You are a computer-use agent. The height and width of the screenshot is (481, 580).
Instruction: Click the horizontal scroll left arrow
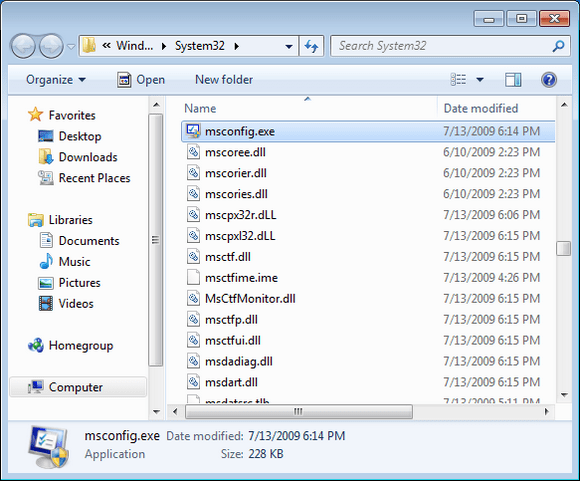[x=175, y=411]
